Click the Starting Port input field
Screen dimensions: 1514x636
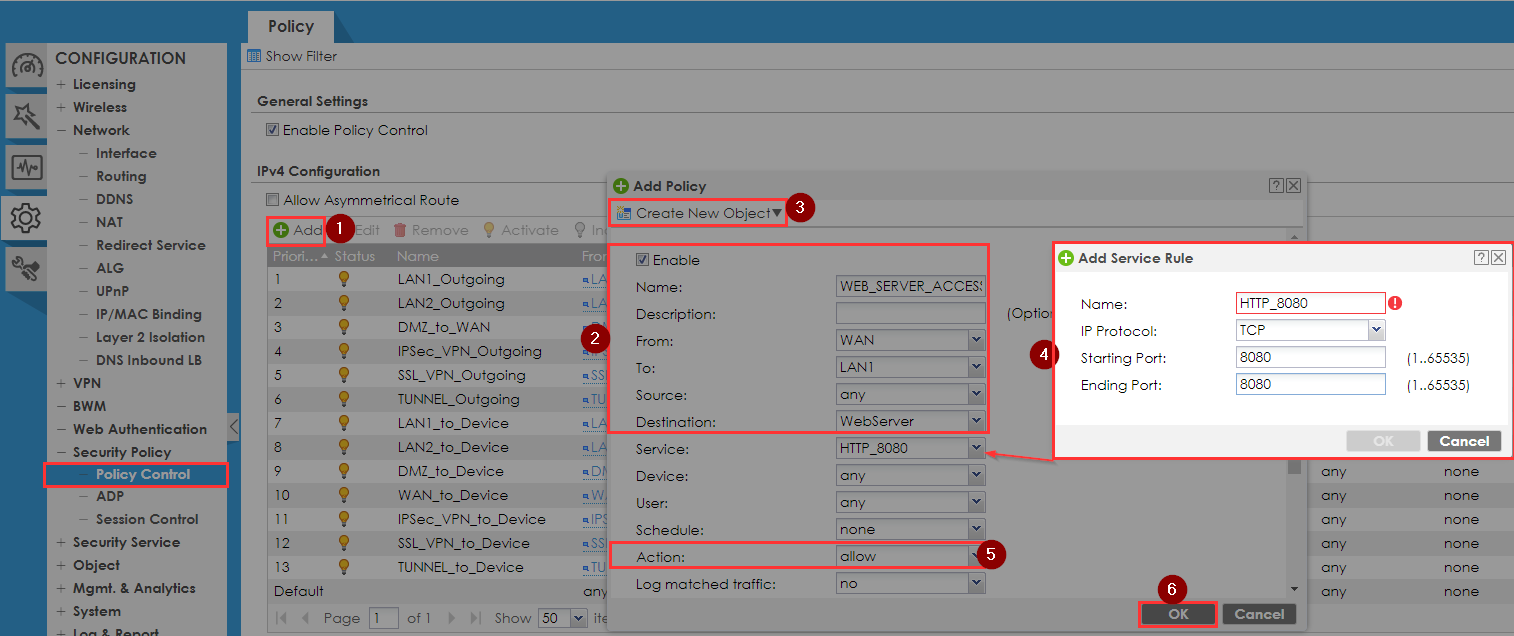tap(1310, 357)
